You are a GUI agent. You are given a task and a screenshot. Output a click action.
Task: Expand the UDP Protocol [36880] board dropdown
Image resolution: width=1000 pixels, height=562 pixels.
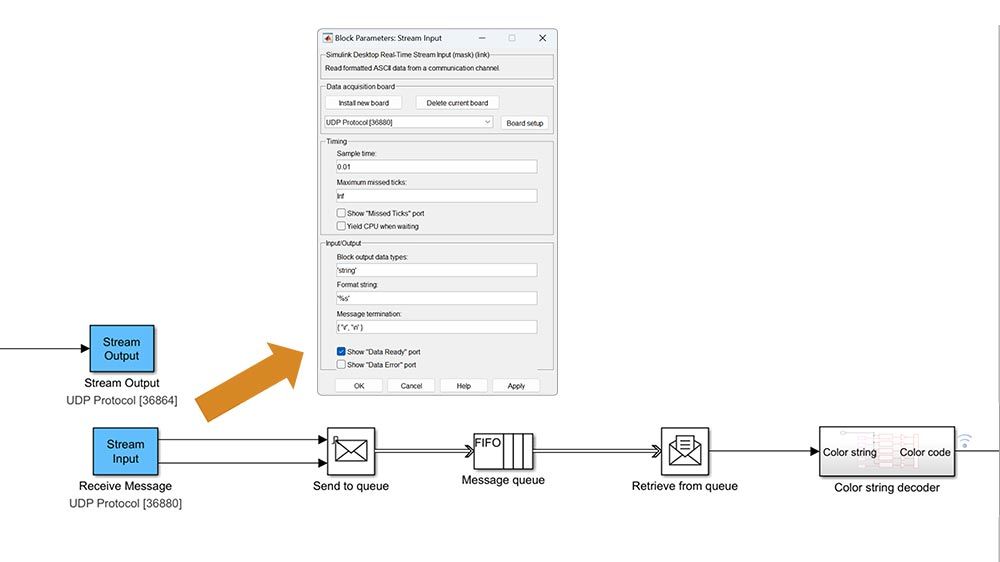pyautogui.click(x=408, y=122)
